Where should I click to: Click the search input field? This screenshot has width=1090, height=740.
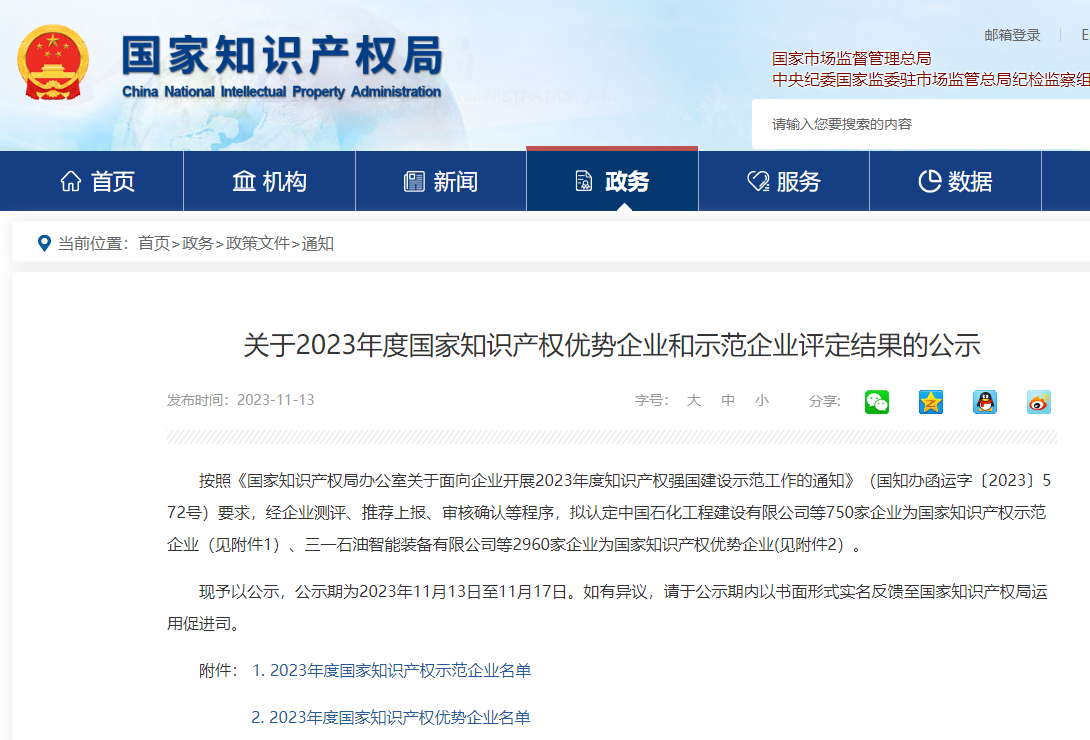tap(920, 124)
